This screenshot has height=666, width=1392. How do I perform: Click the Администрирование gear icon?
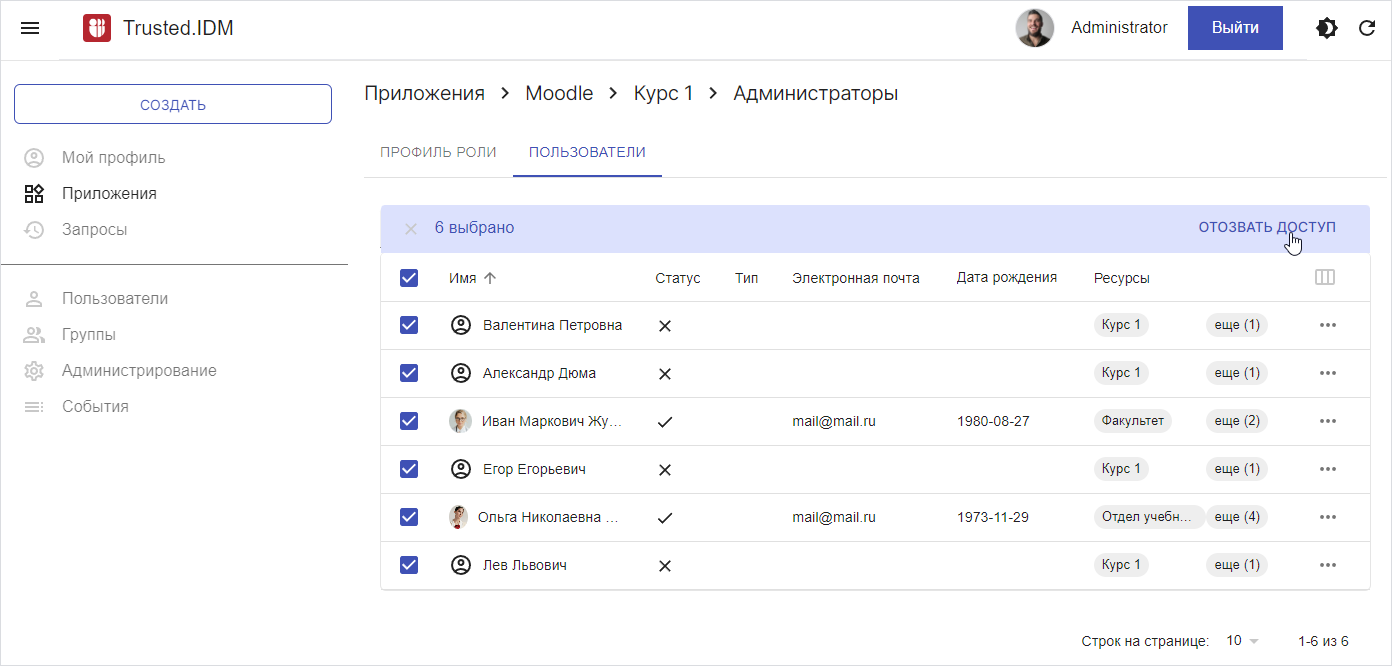tap(34, 371)
